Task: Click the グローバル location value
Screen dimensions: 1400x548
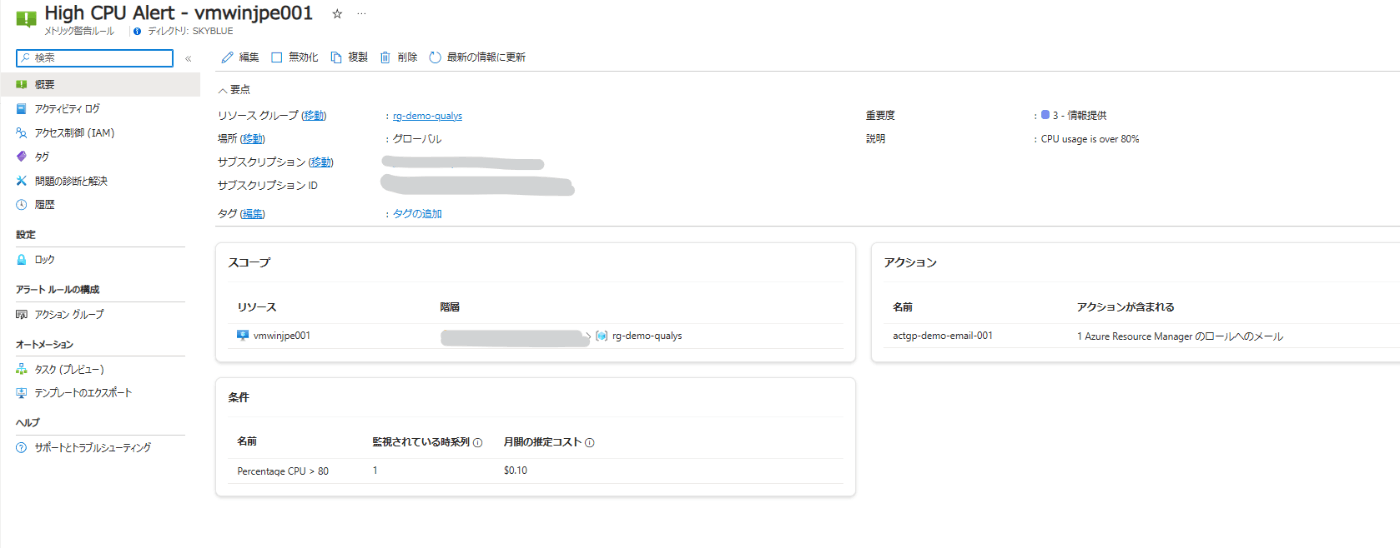Action: point(417,139)
